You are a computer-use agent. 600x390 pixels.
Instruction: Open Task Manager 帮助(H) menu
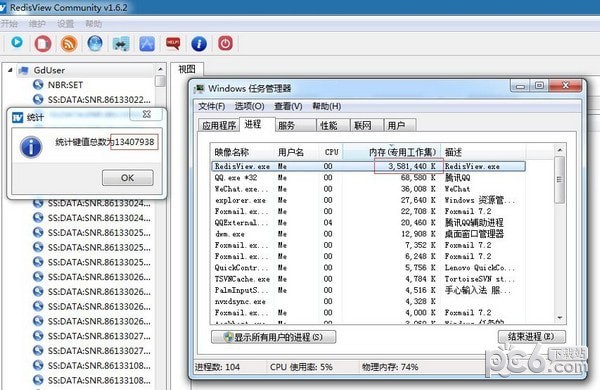[326, 106]
